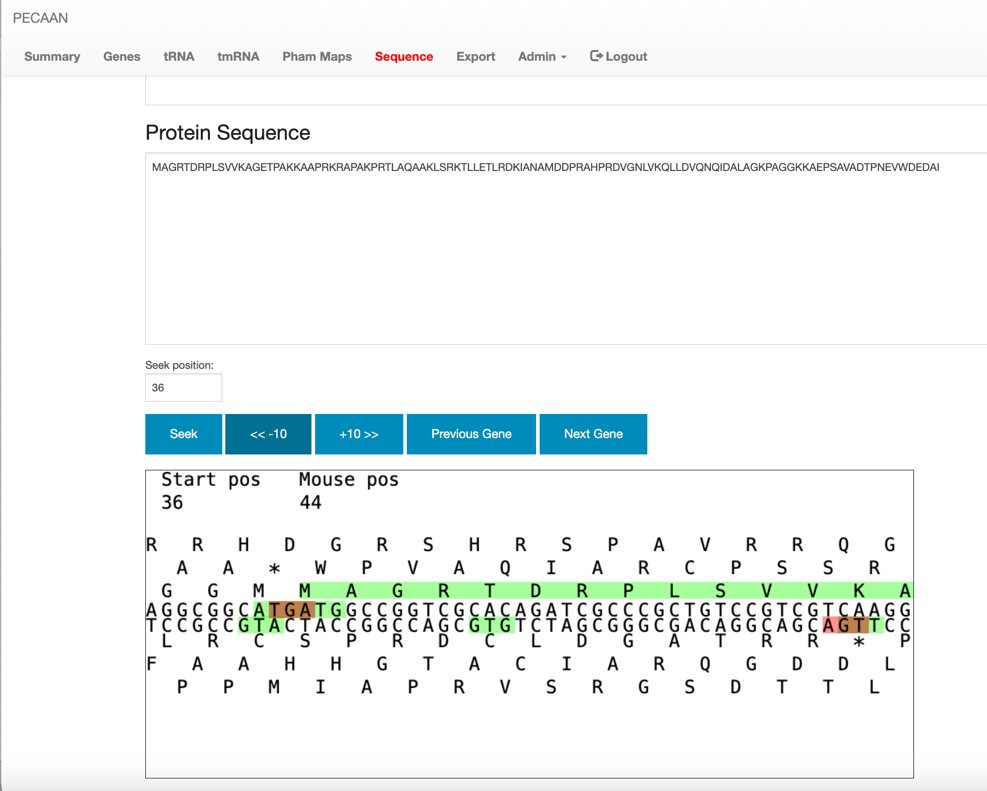Switch to the Genes tab
Image resolution: width=987 pixels, height=791 pixels.
pos(122,57)
